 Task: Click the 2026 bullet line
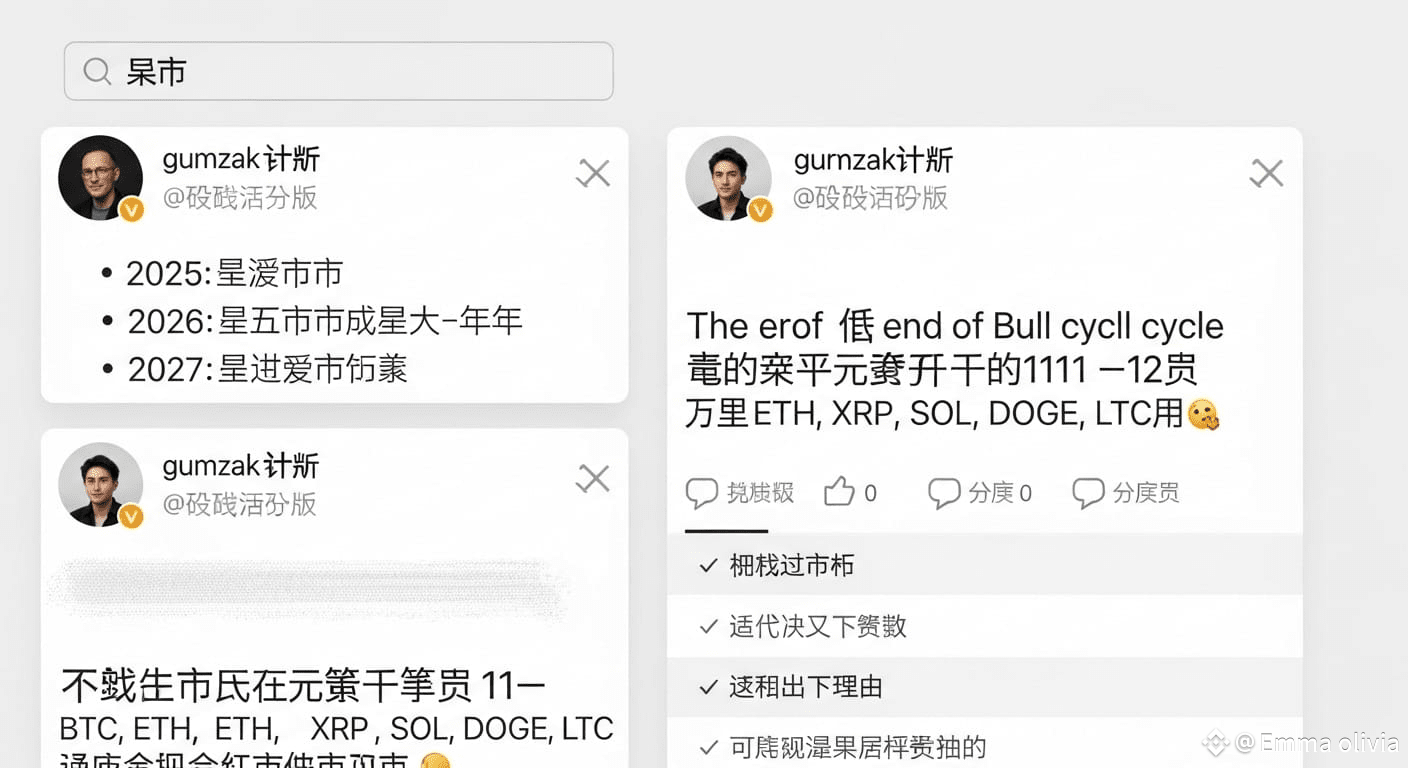pos(313,321)
